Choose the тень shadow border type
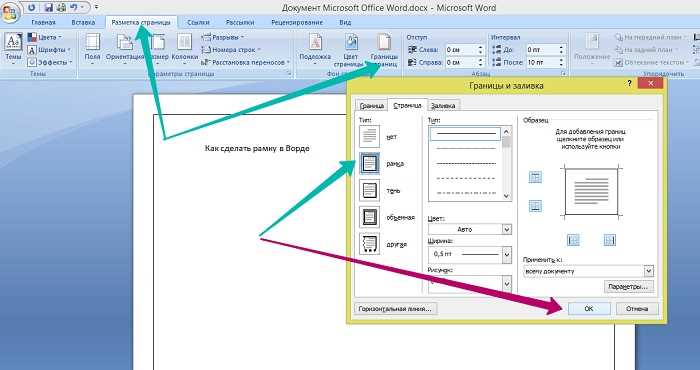This screenshot has height=370, width=700. (x=369, y=191)
